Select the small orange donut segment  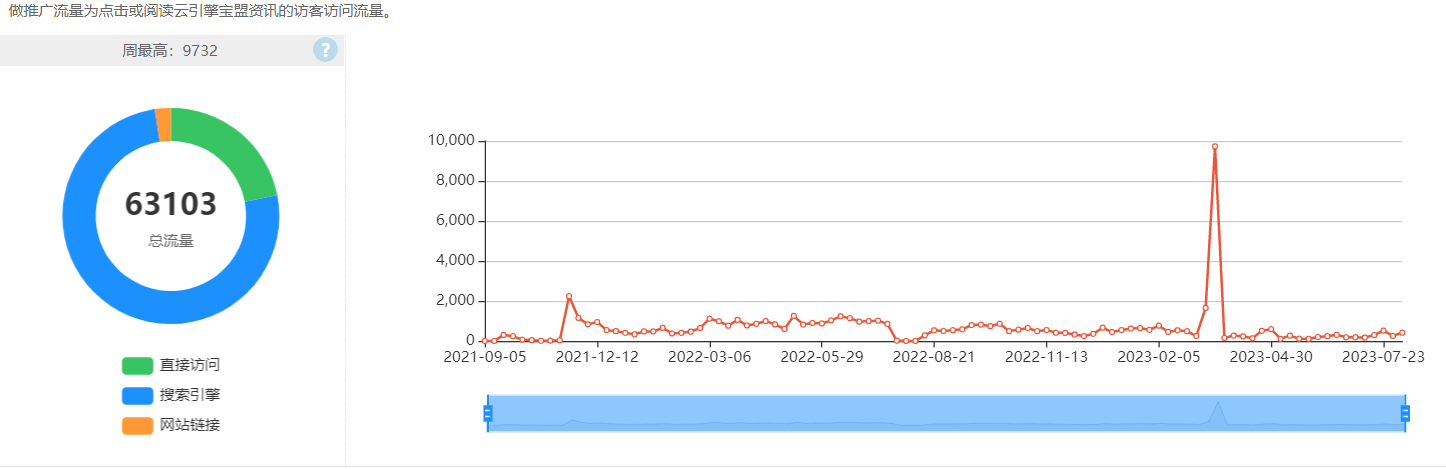coord(163,125)
